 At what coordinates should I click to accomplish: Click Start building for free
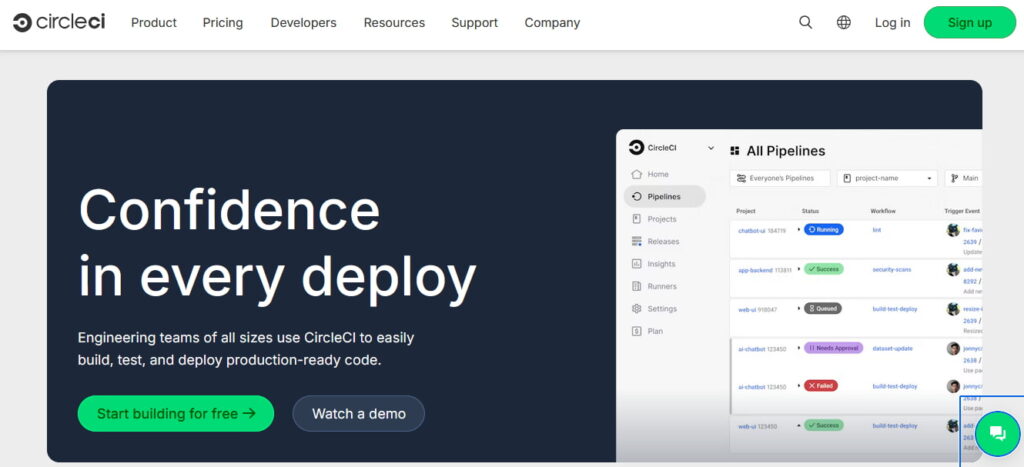176,413
